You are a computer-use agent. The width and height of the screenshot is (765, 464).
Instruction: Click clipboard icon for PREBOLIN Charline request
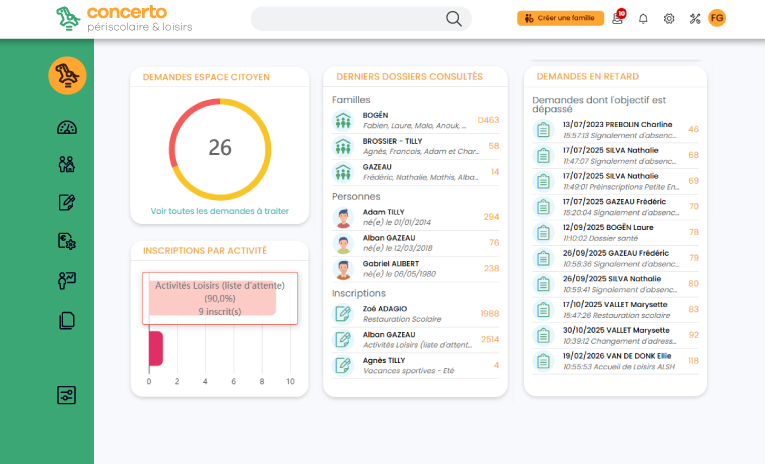pos(543,130)
